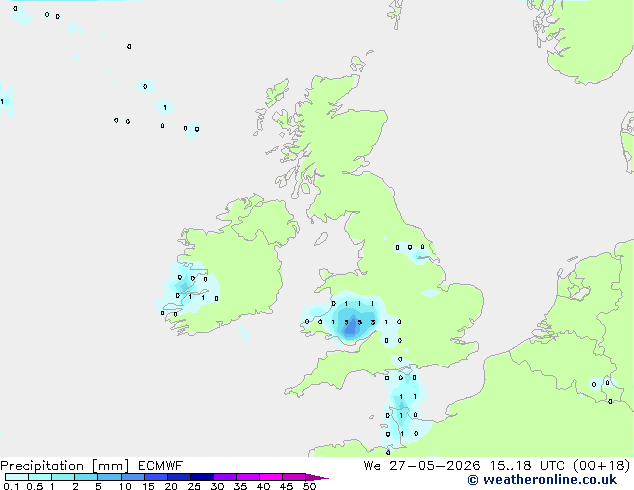Click the legend label "45"
The image size is (634, 490).
286,486
